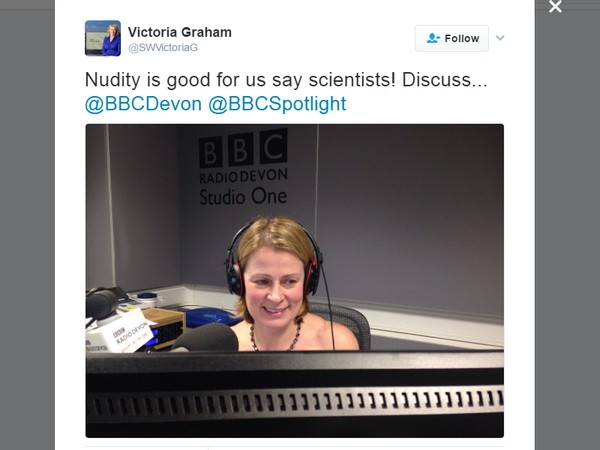
Task: Open the @BBCDevon mention link
Action: coord(143,104)
